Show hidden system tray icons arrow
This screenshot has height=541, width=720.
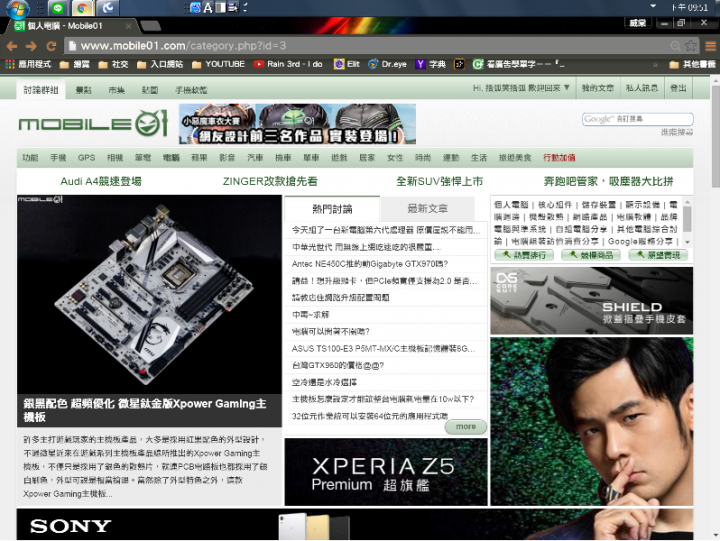tap(653, 6)
